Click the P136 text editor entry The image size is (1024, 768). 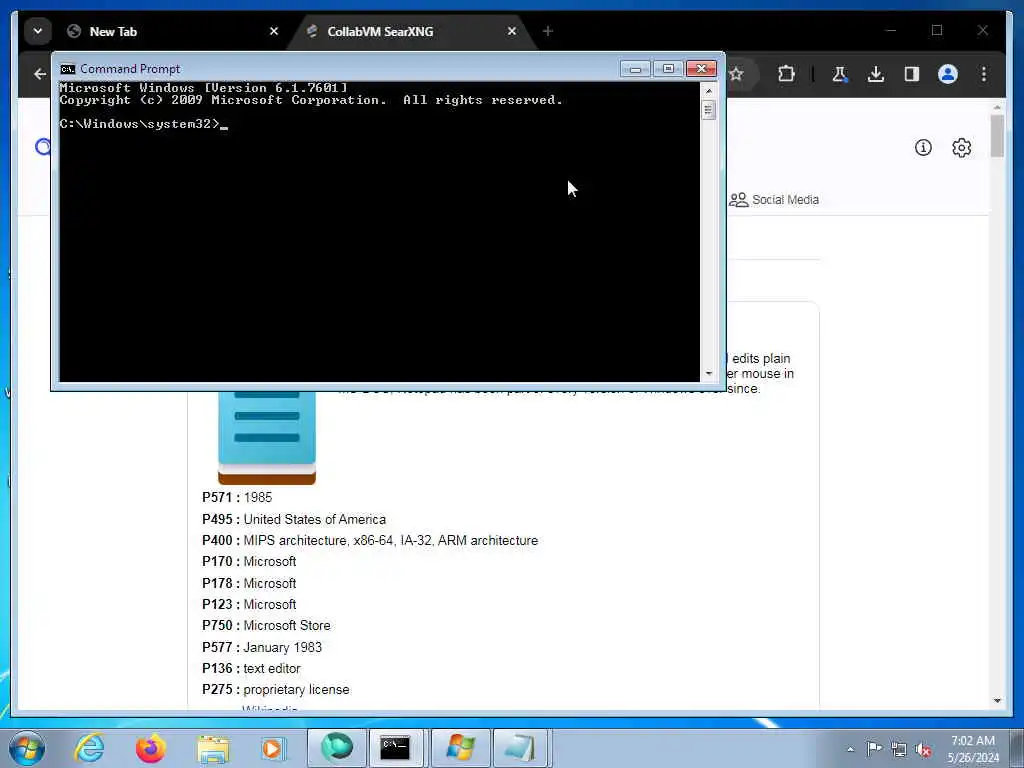point(251,669)
